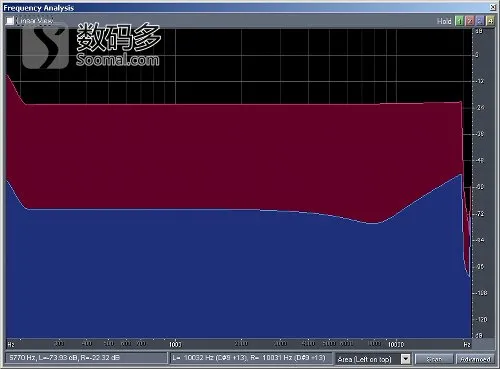Click the Area (Left on top) combo box text

pos(364,359)
